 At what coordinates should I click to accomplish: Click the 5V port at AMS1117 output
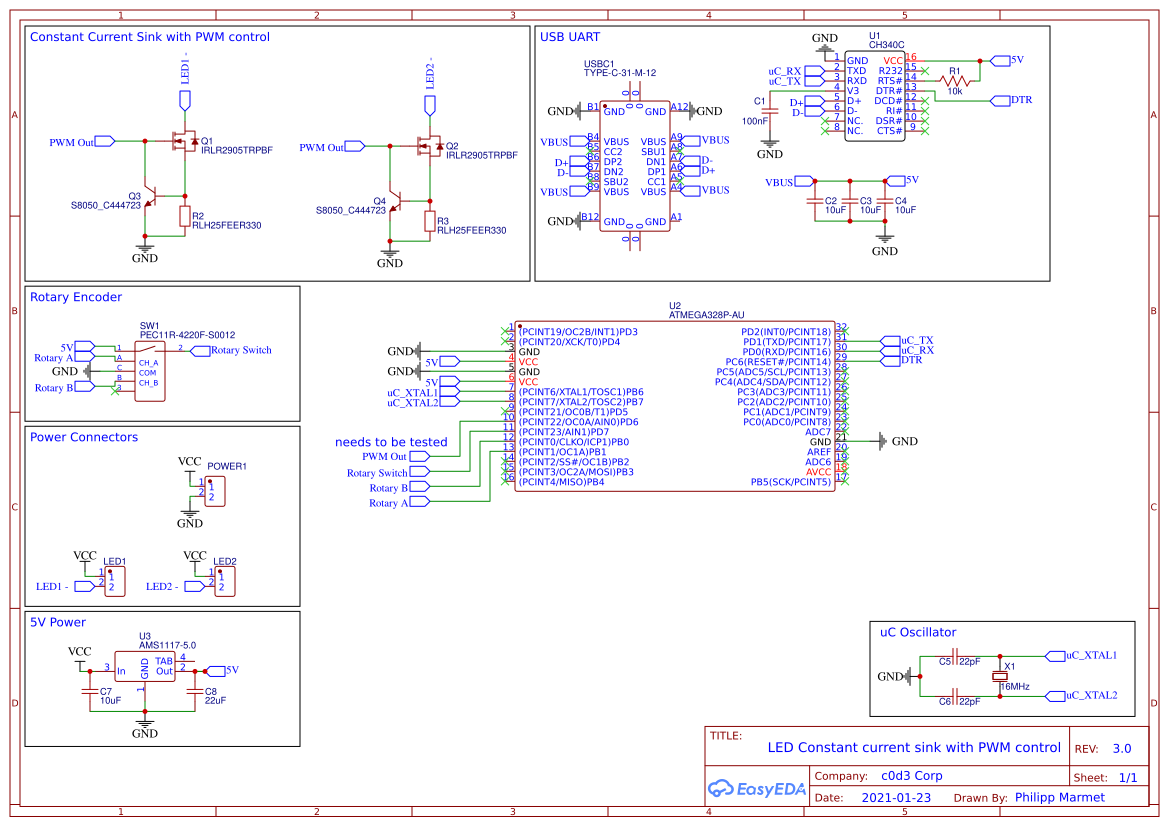click(x=222, y=670)
